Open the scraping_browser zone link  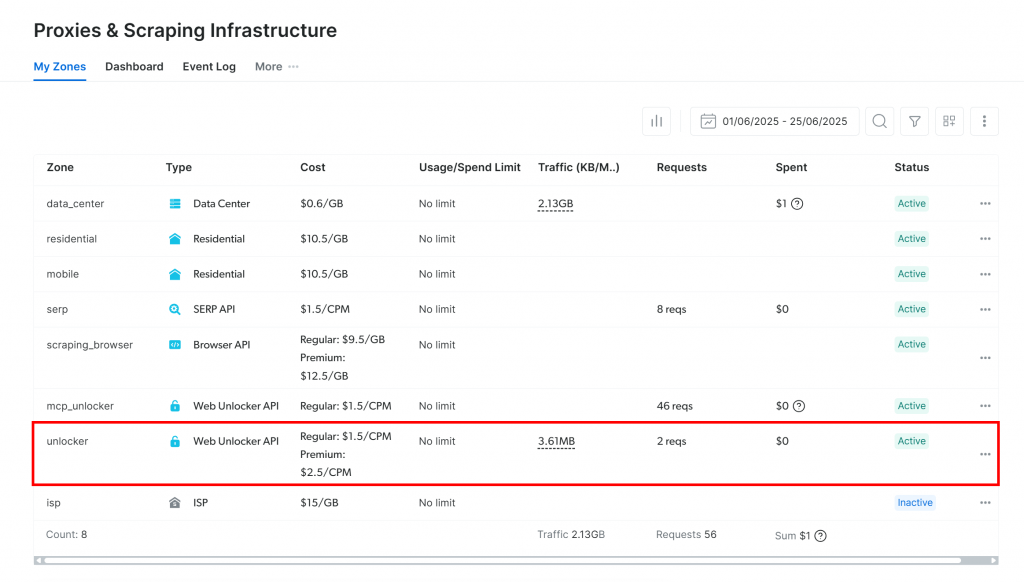point(90,345)
